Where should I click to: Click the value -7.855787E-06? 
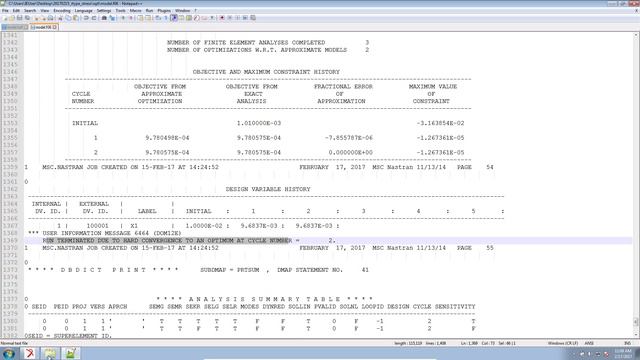(349, 138)
